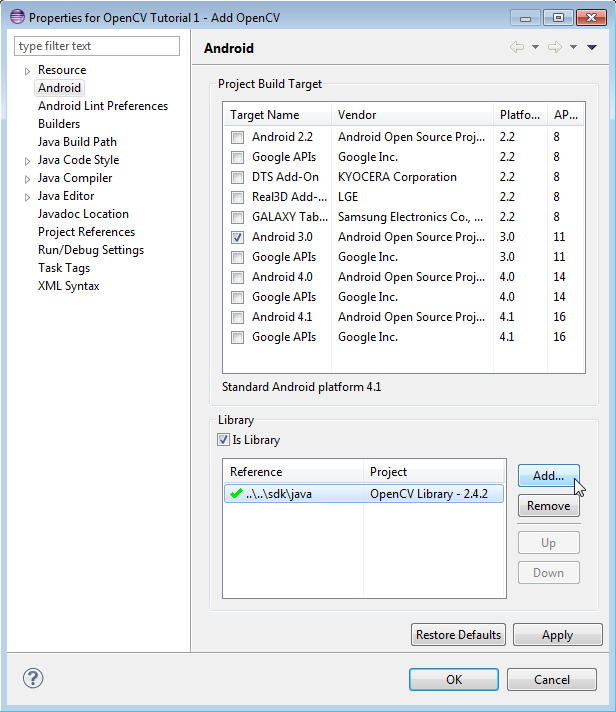Expand the Java Code Style node

coord(28,161)
